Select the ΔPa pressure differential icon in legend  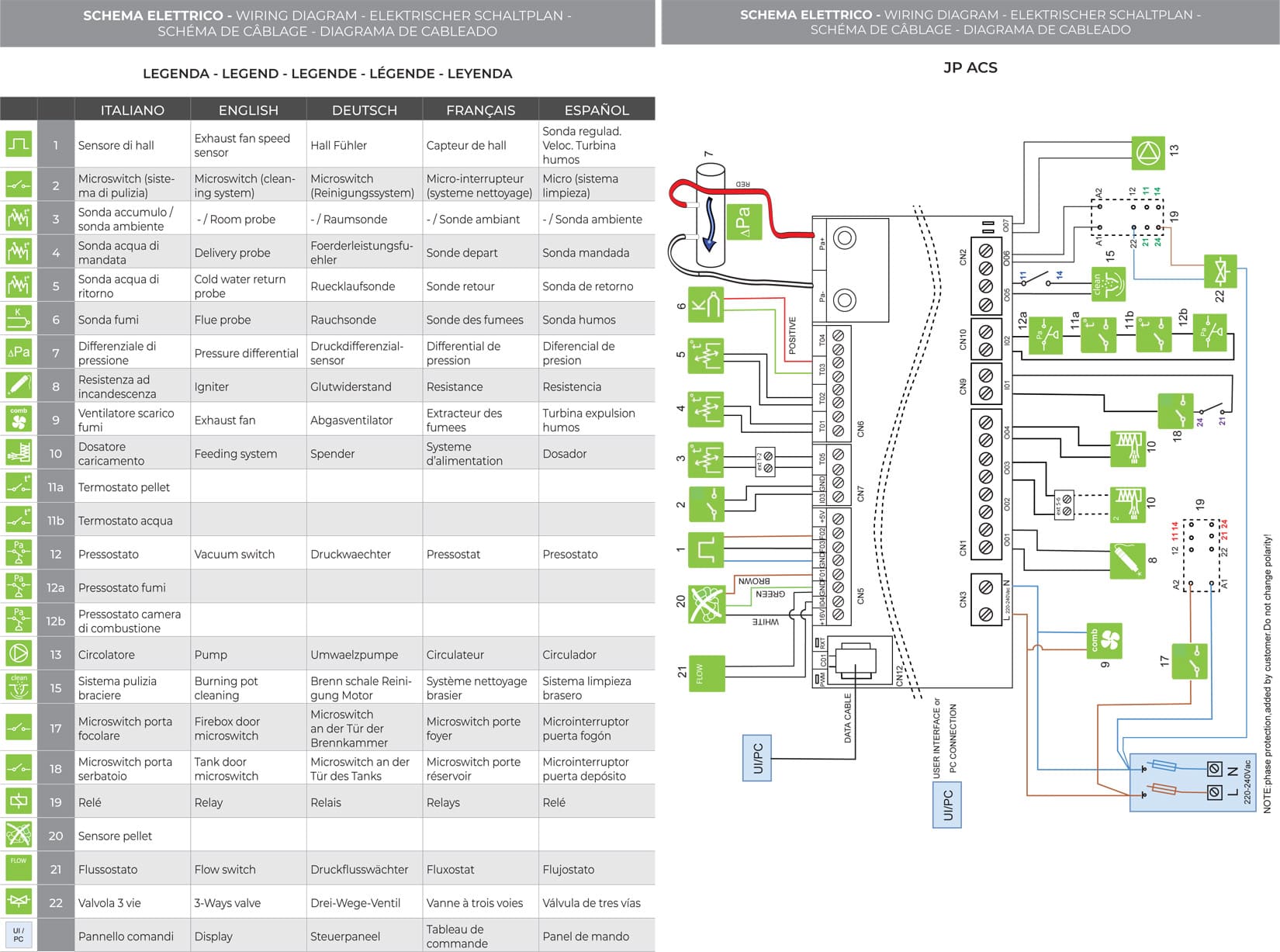[19, 352]
